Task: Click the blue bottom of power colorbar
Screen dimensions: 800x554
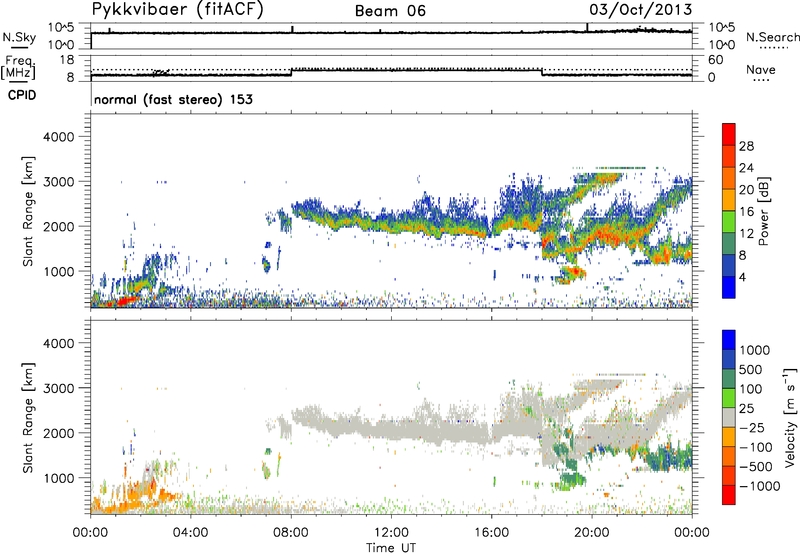Action: tap(729, 287)
